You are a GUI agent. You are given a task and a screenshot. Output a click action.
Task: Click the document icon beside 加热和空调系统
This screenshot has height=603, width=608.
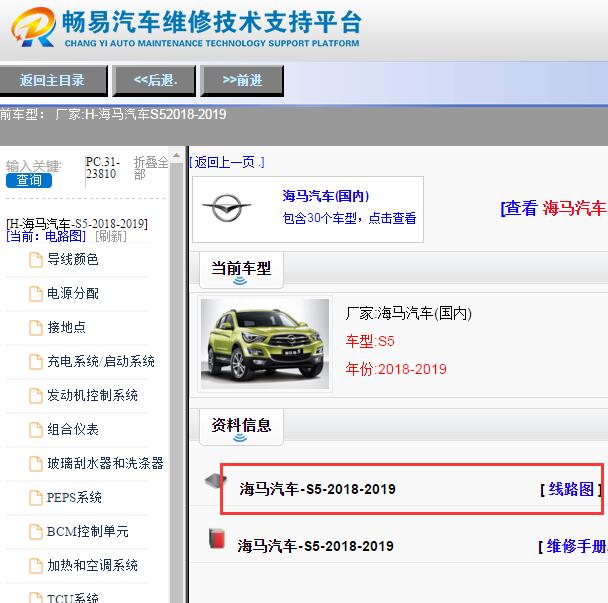tap(36, 566)
